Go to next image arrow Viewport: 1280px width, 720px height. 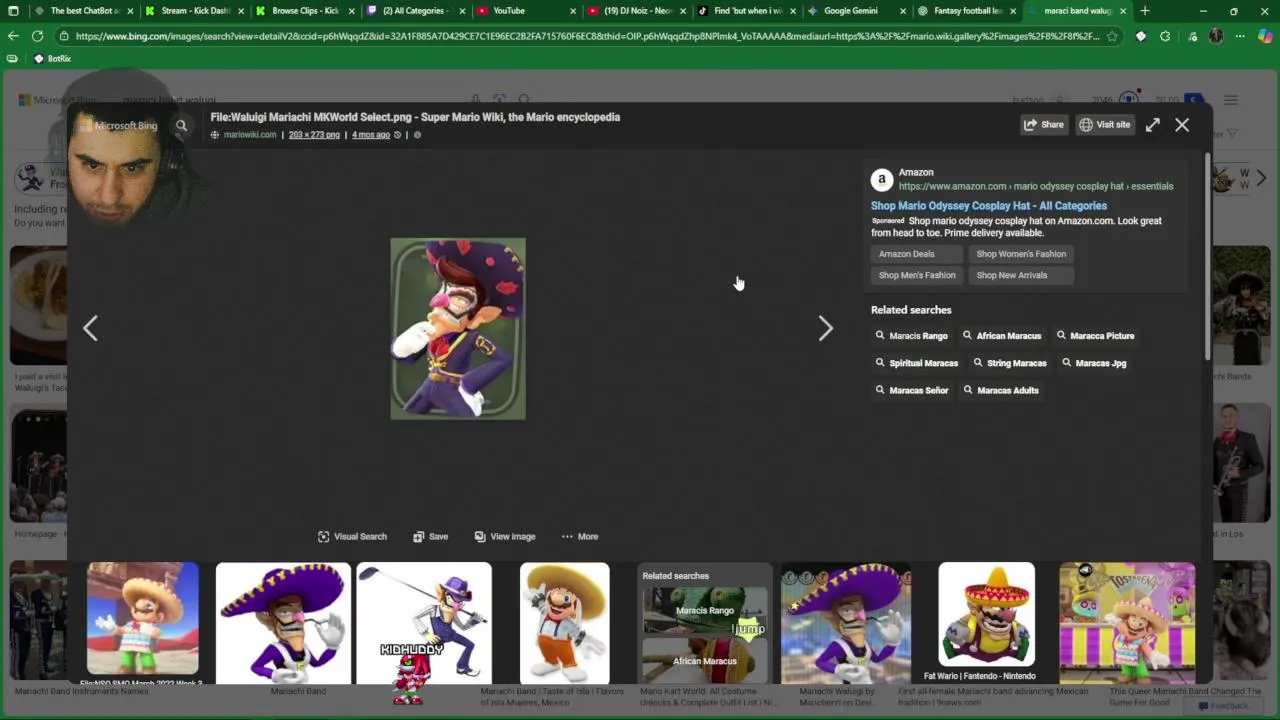825,328
